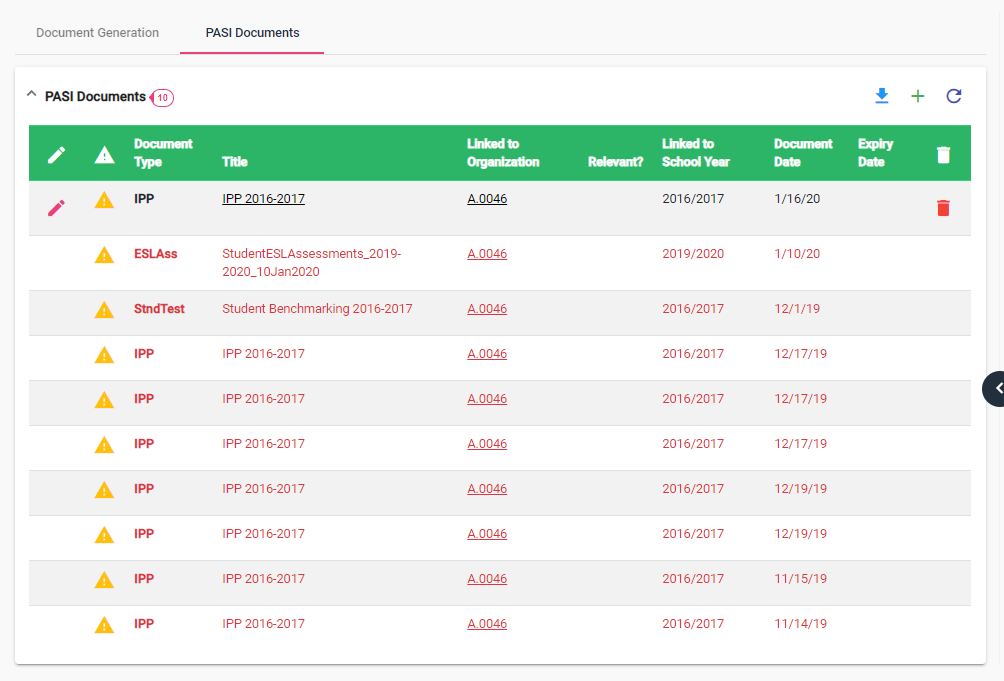1004x681 pixels.
Task: Edit the first IPP row with pink pencil
Action: (x=57, y=208)
